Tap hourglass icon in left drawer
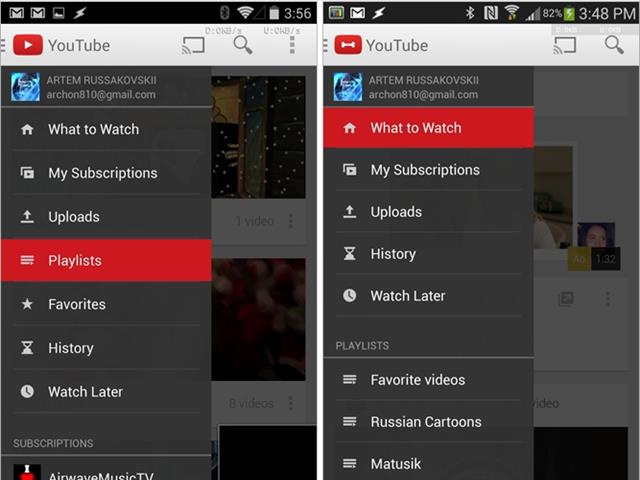The height and width of the screenshot is (480, 640). pos(27,347)
